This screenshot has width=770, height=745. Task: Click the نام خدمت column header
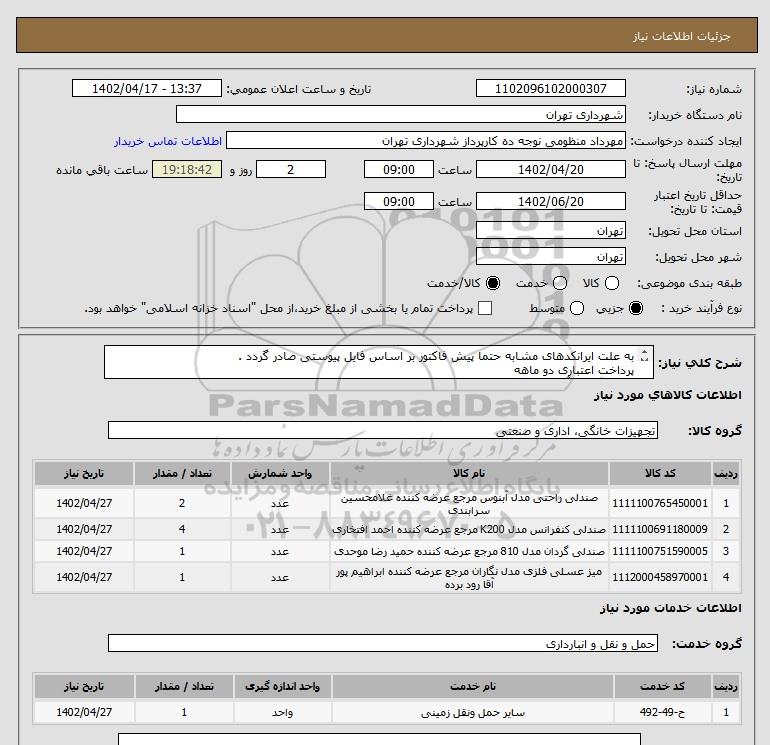point(472,687)
